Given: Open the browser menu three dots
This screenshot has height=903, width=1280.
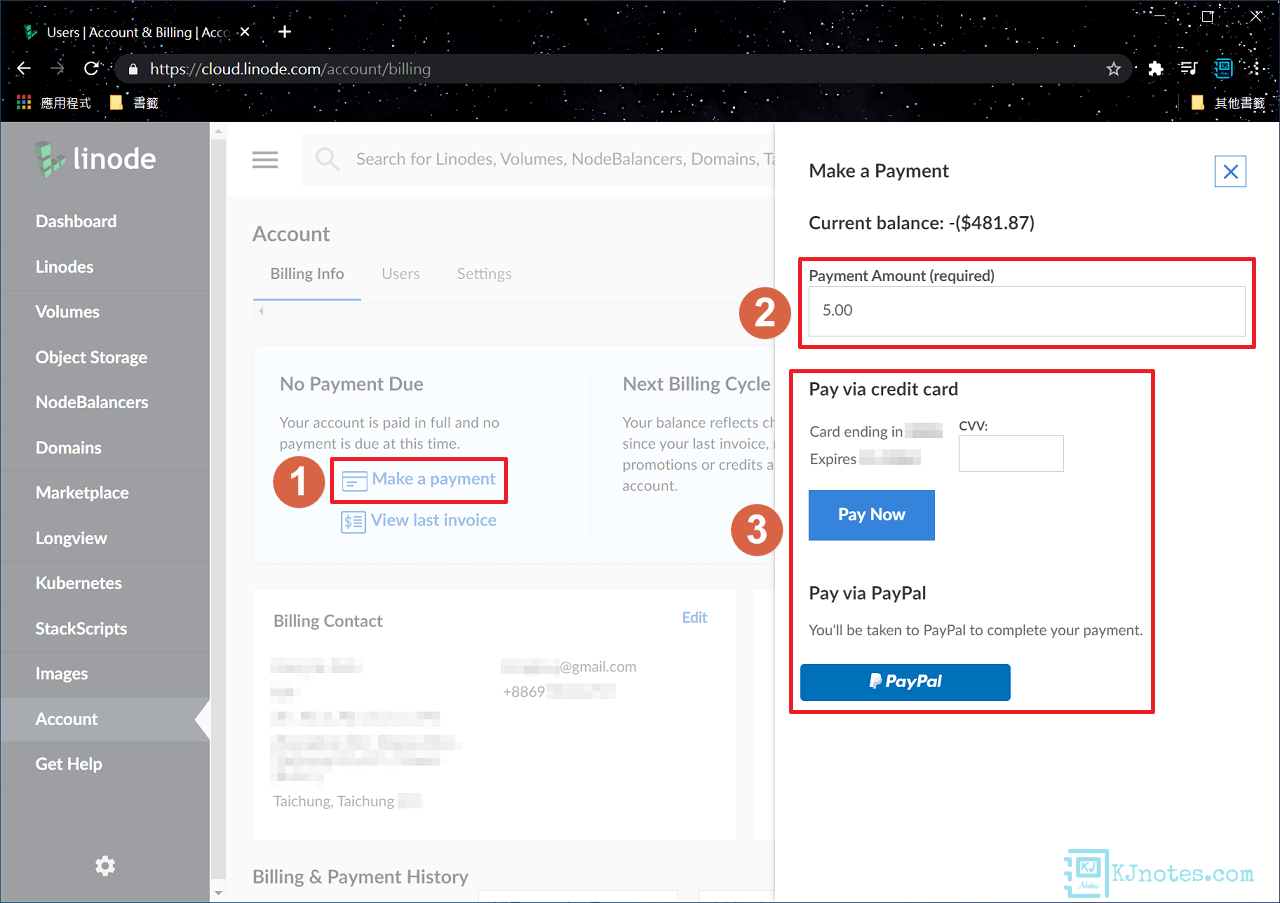Looking at the screenshot, I should click(1256, 69).
